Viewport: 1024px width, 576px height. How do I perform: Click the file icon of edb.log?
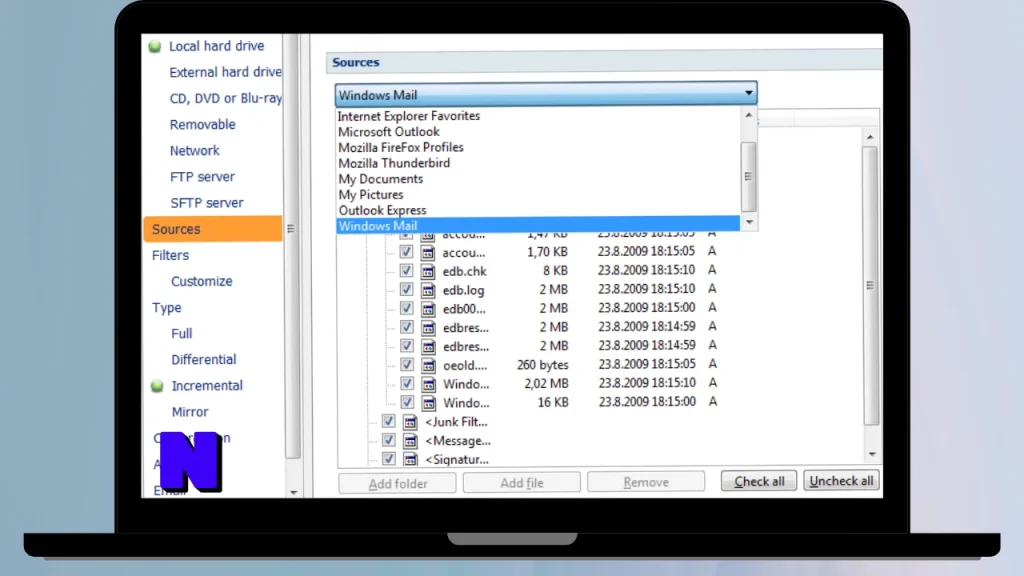click(428, 290)
